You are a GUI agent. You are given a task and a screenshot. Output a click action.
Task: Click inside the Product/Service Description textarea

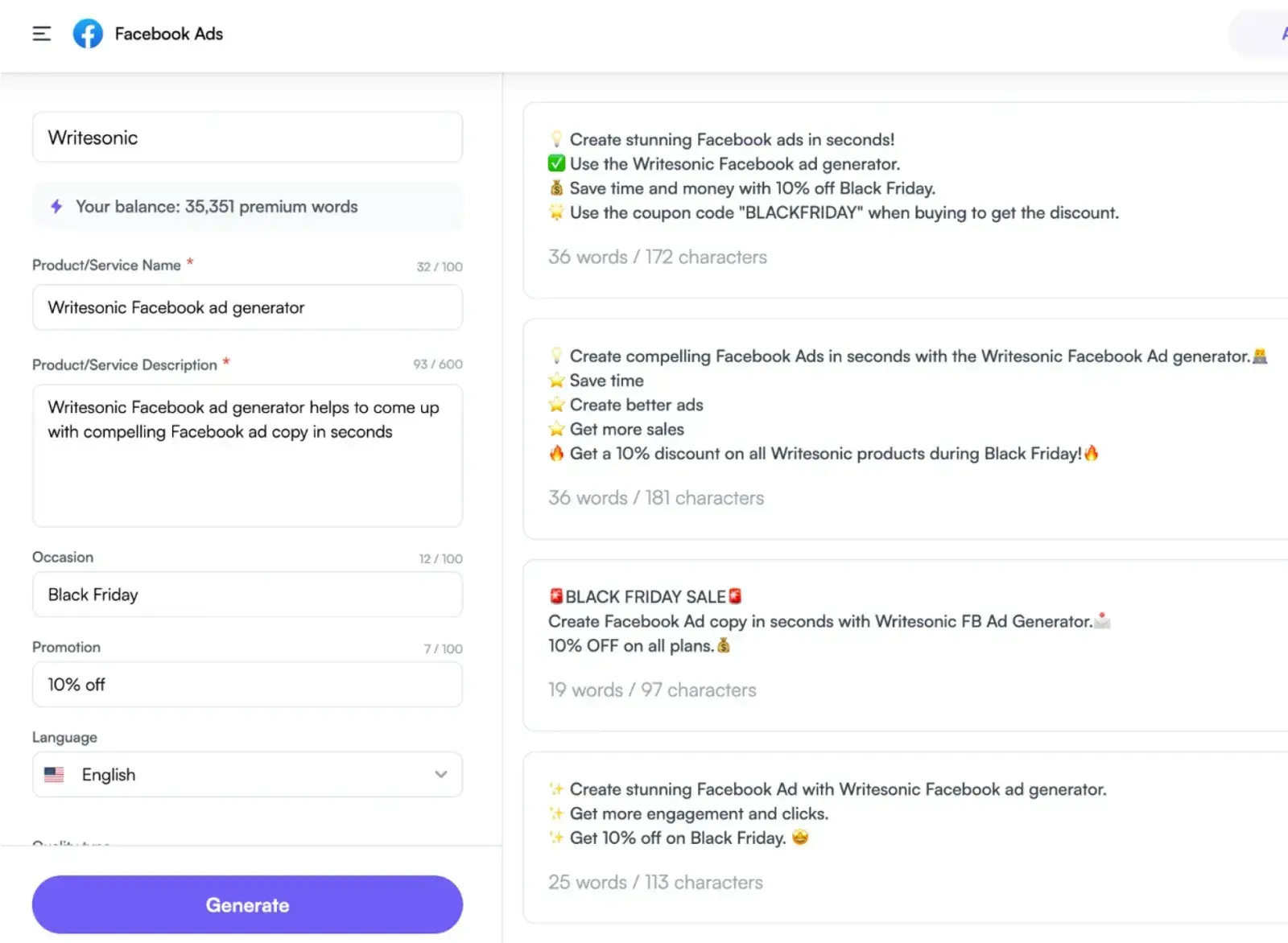point(247,455)
